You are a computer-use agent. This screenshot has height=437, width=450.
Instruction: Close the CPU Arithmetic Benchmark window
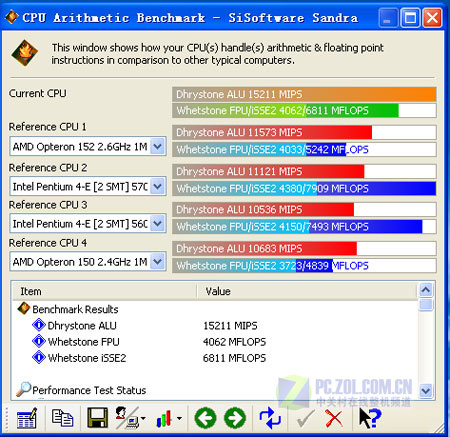click(x=432, y=17)
